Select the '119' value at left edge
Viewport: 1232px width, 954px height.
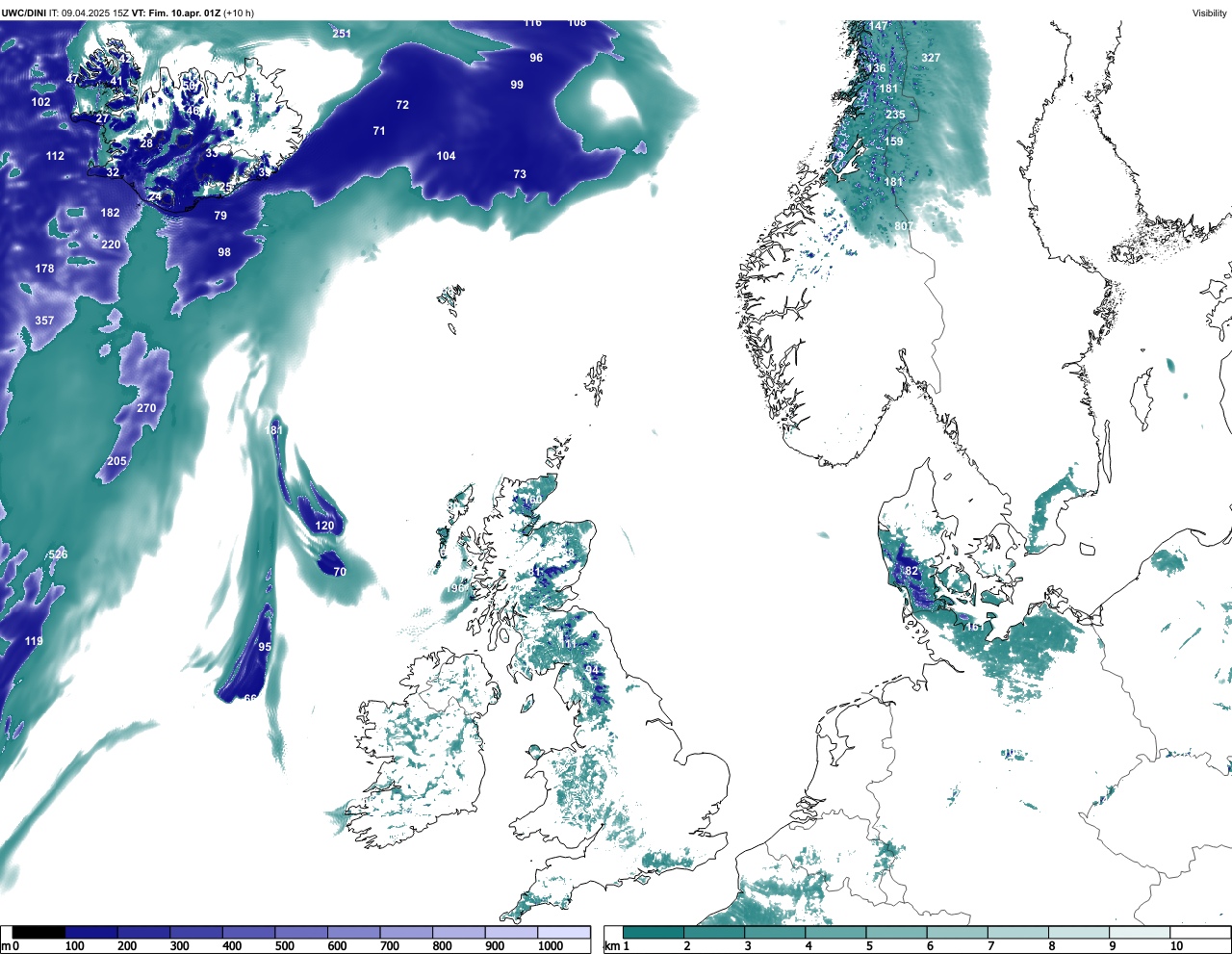tap(34, 641)
